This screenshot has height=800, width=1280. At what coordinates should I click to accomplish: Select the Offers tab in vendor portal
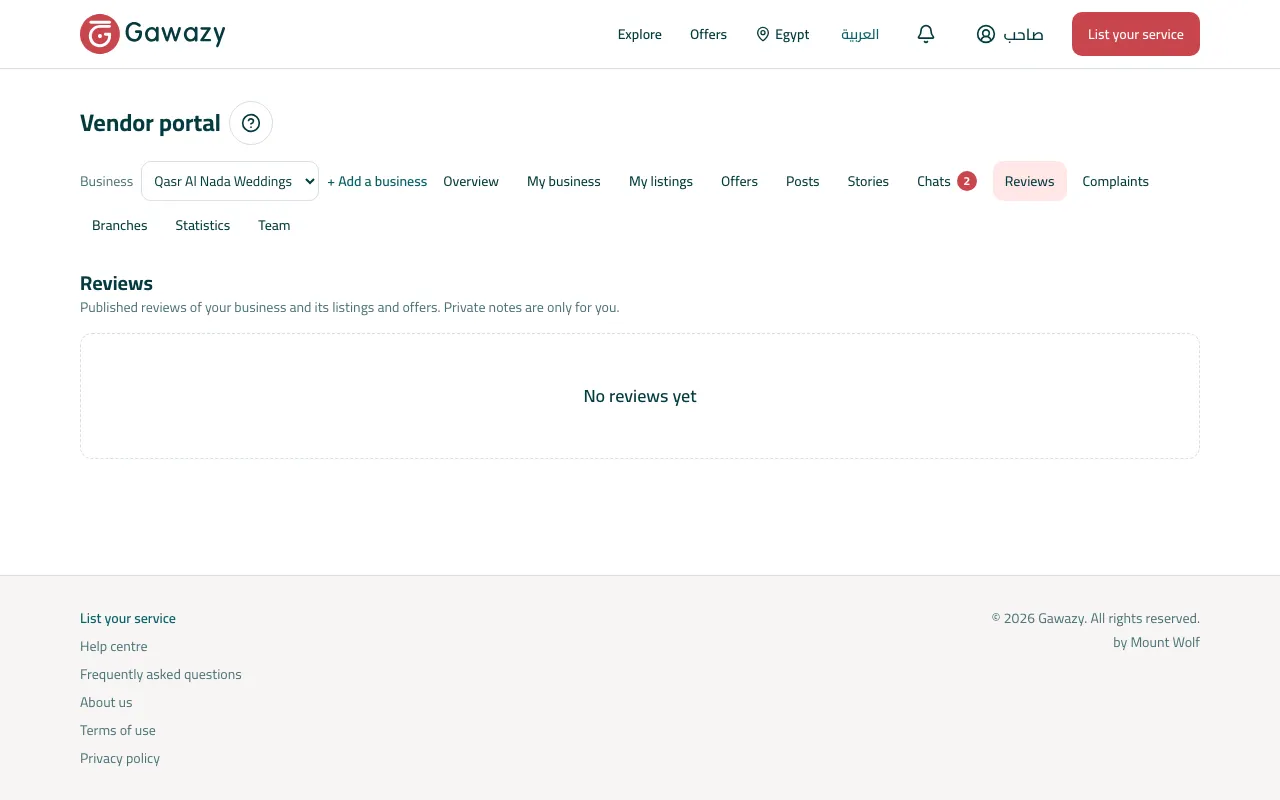tap(739, 181)
